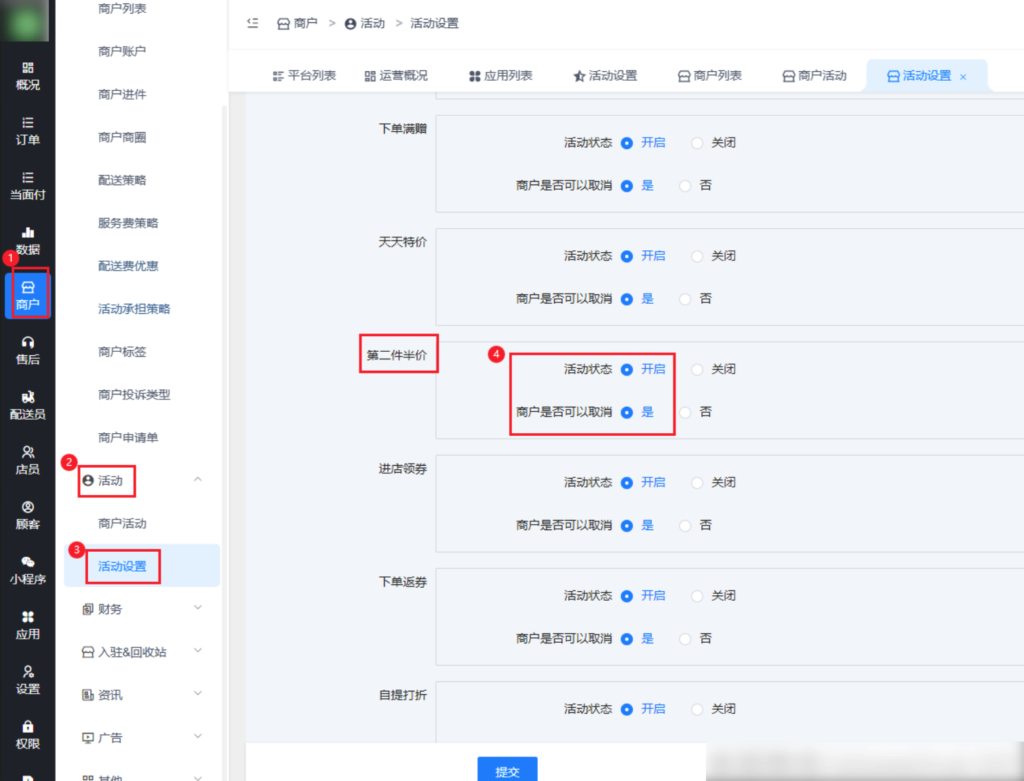Screen dimensions: 1024x781
Task: Open 配送策略 menu item
Action: pos(122,180)
